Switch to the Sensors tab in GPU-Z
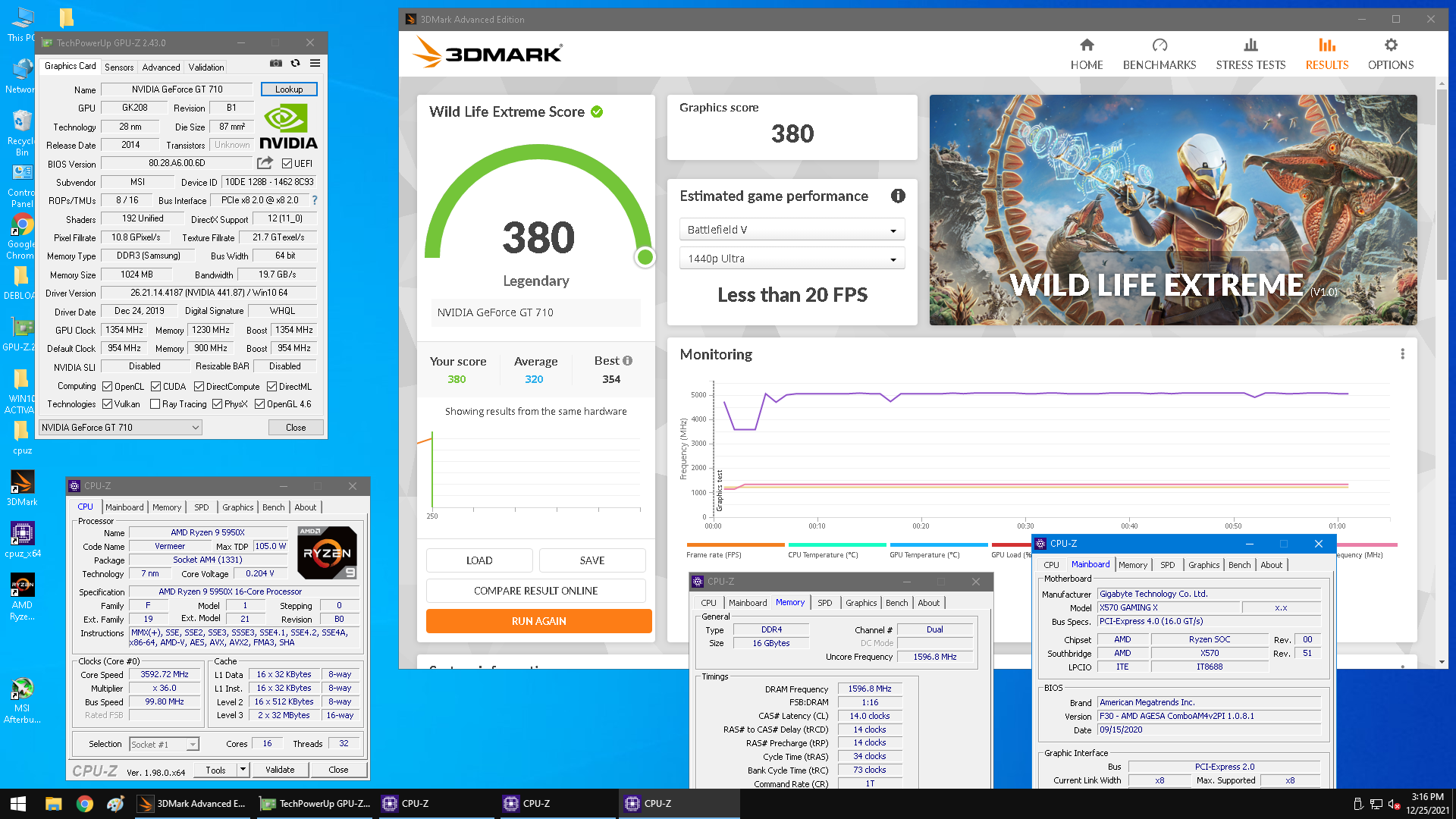 [119, 67]
